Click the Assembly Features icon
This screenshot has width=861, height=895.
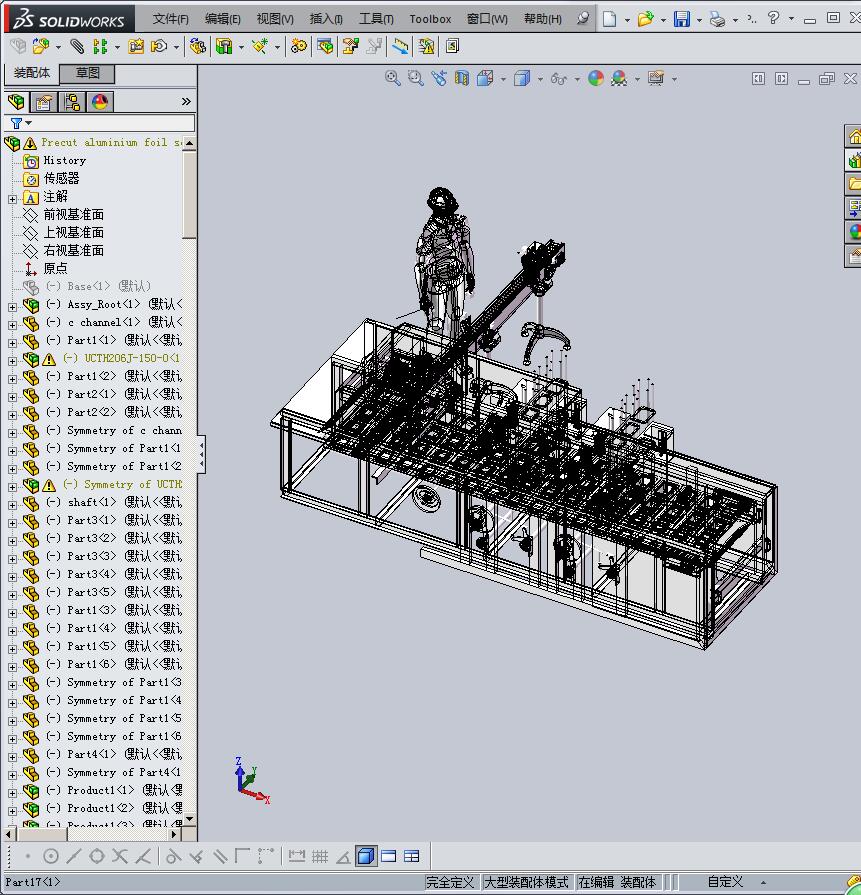coord(224,46)
